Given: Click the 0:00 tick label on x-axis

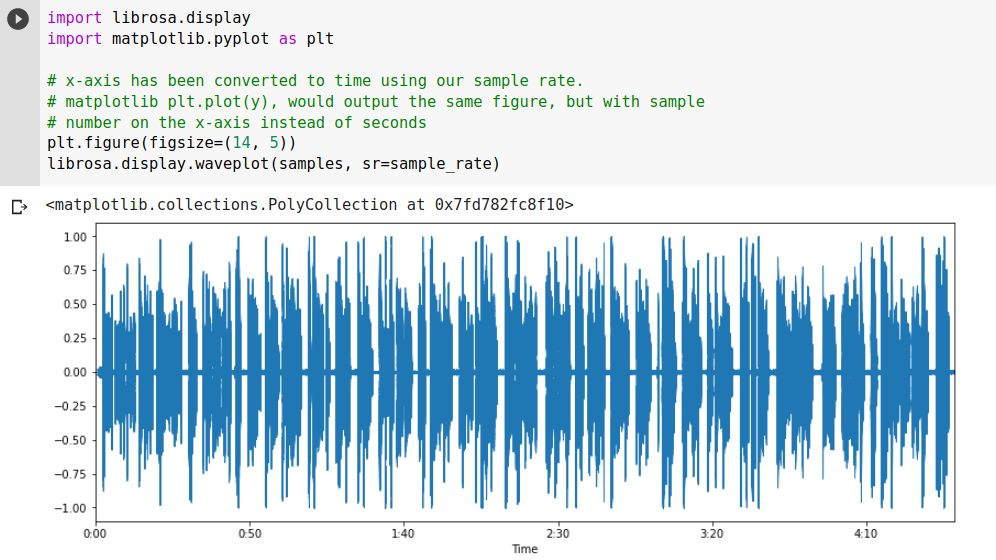Looking at the screenshot, I should (x=96, y=534).
